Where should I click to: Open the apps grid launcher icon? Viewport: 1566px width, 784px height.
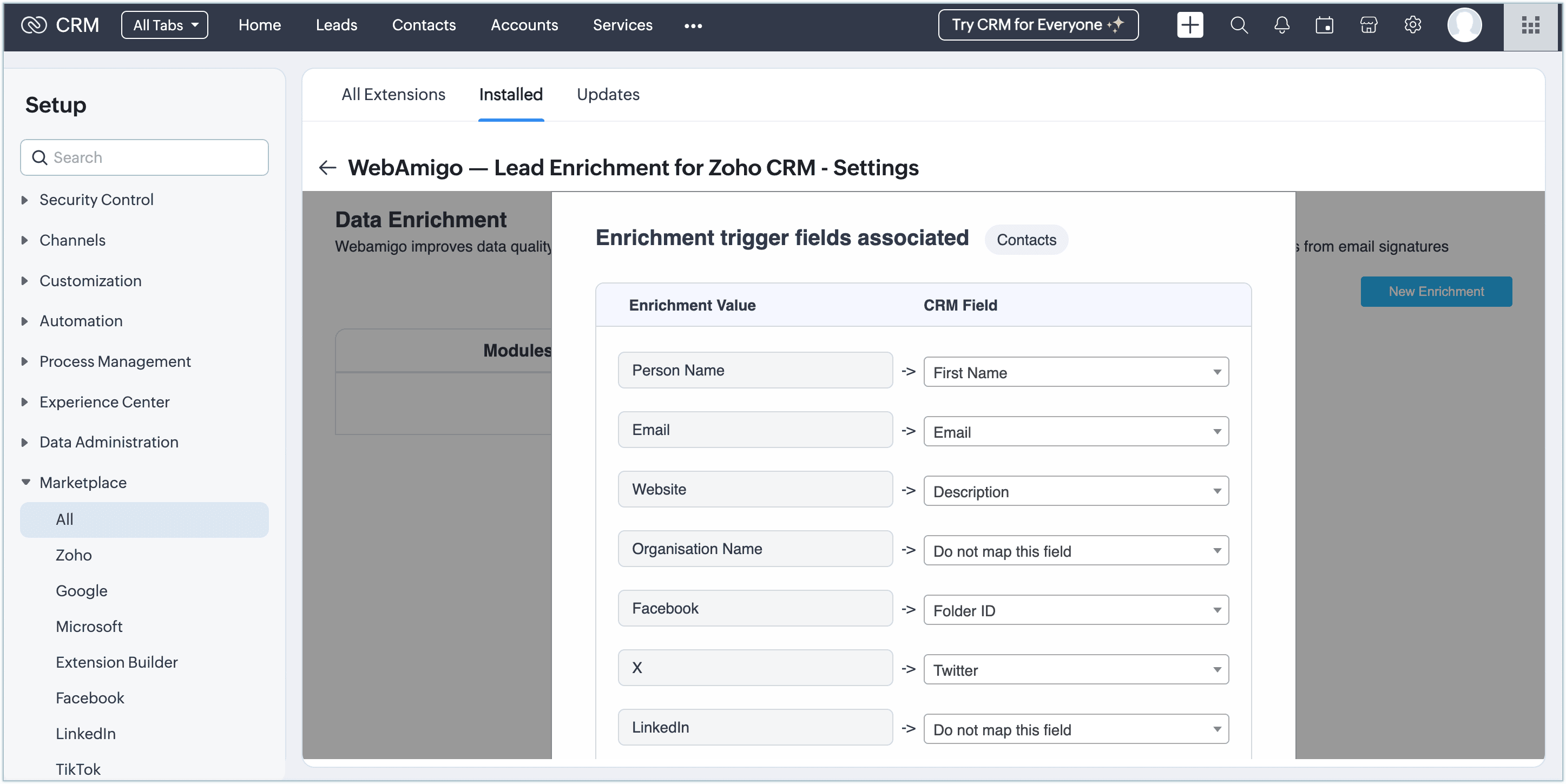[x=1530, y=25]
